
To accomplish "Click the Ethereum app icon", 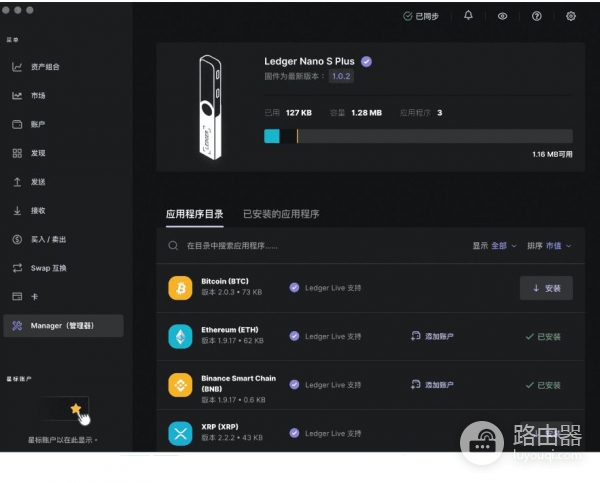I will (x=180, y=336).
